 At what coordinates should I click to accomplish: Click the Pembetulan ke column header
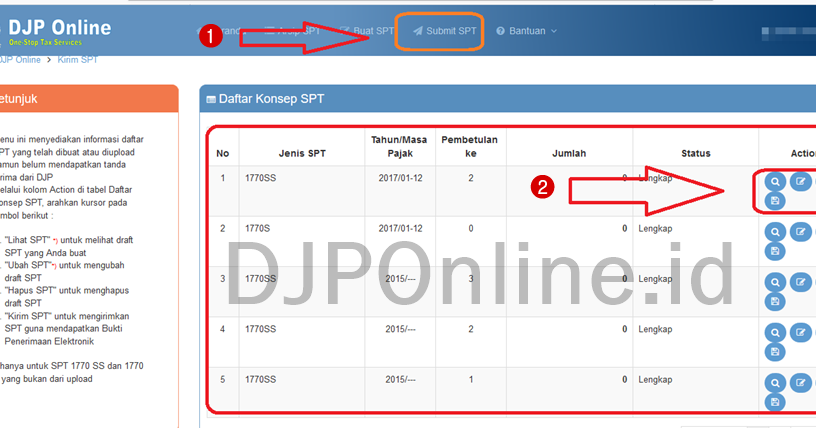tap(469, 146)
